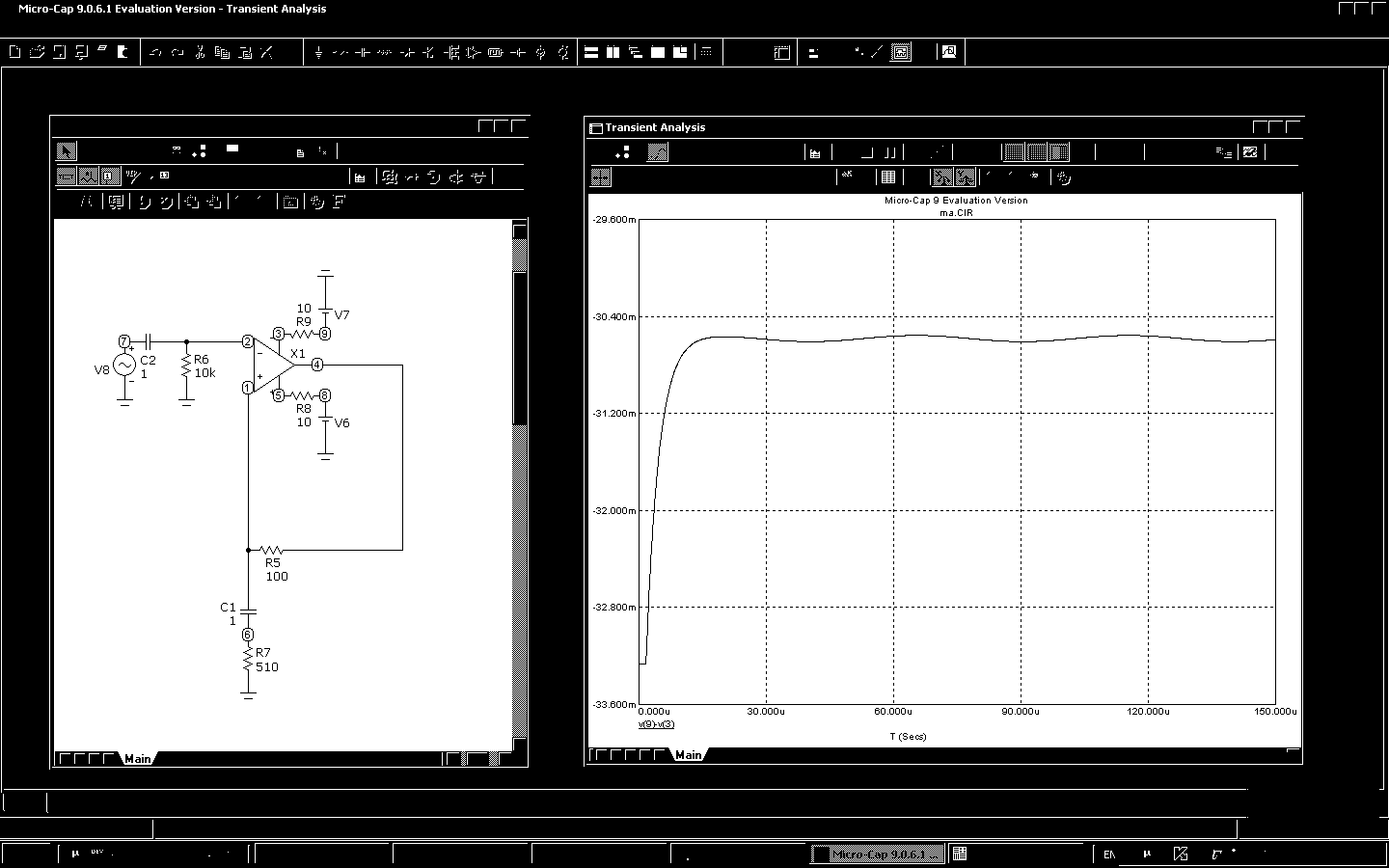The width and height of the screenshot is (1389, 868).
Task: Open the Main tab in schematic window
Action: click(x=138, y=759)
